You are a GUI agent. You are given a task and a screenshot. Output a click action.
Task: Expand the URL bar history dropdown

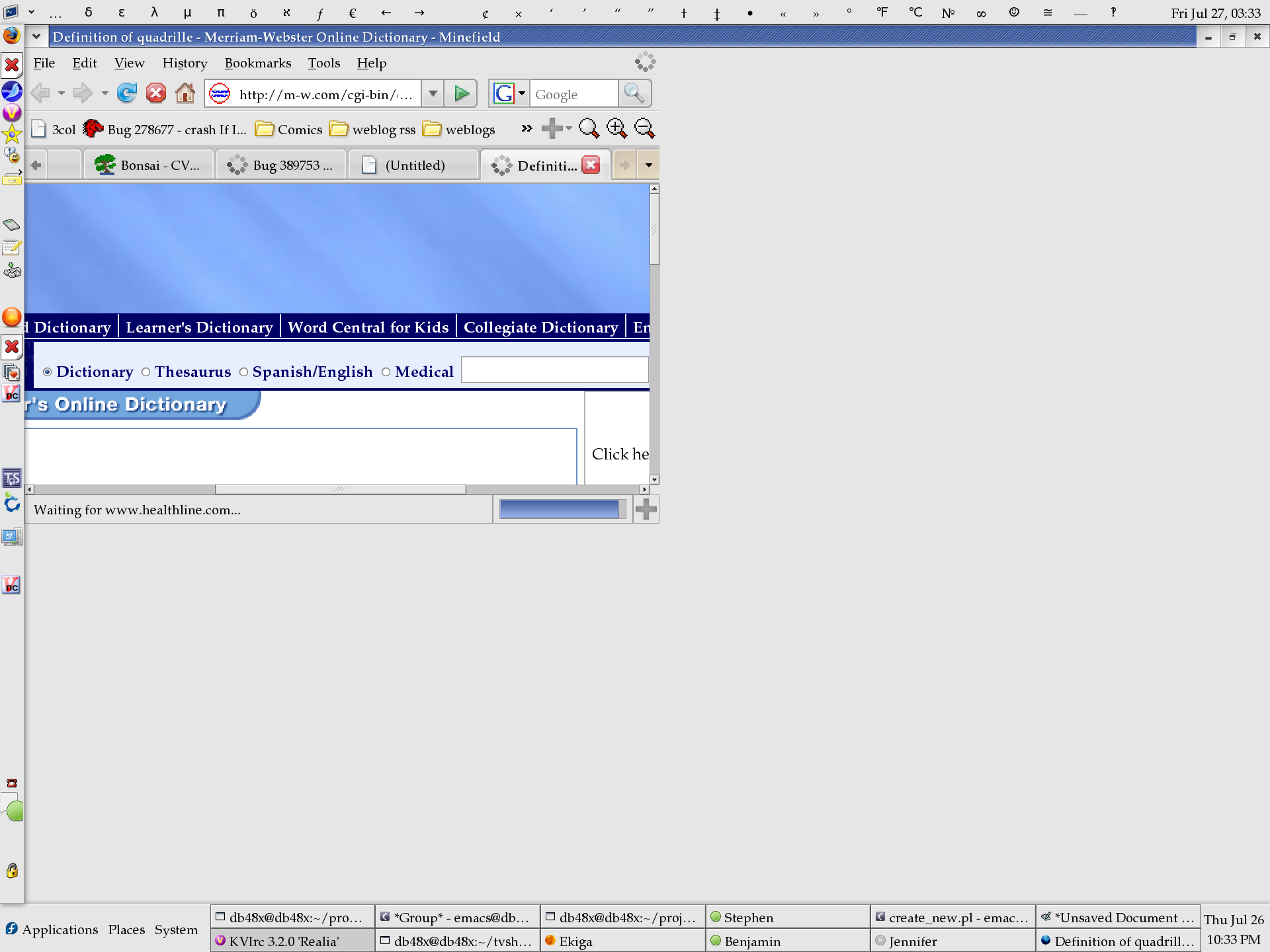click(x=433, y=94)
